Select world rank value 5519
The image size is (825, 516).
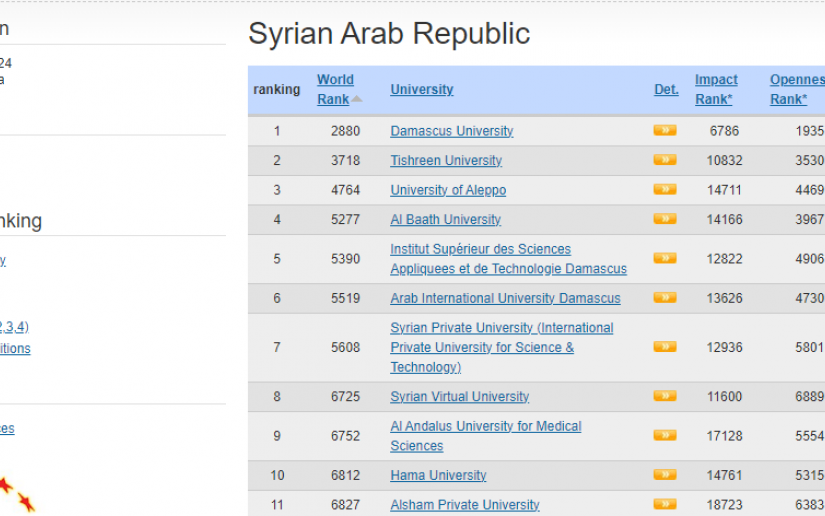pyautogui.click(x=345, y=298)
